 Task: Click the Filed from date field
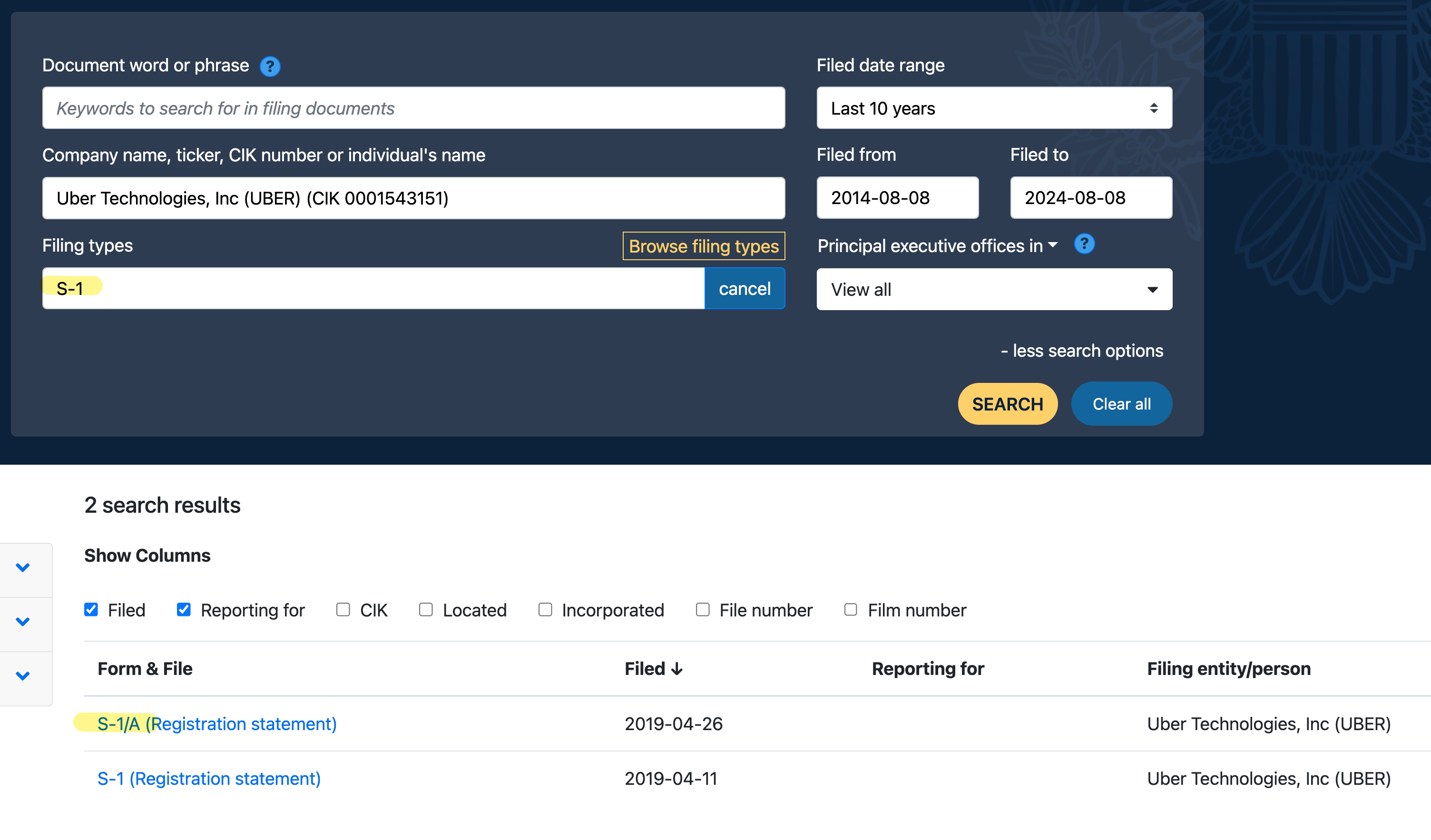897,198
